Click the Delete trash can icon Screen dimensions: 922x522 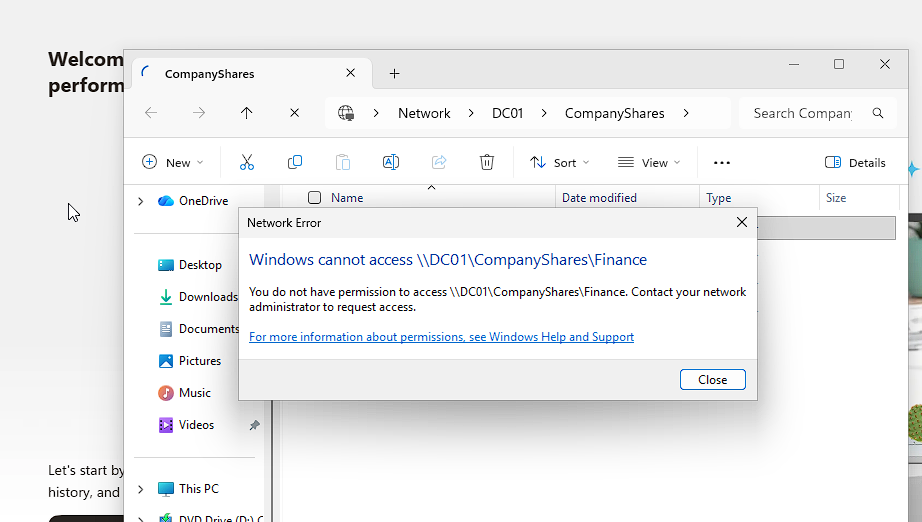(x=487, y=162)
